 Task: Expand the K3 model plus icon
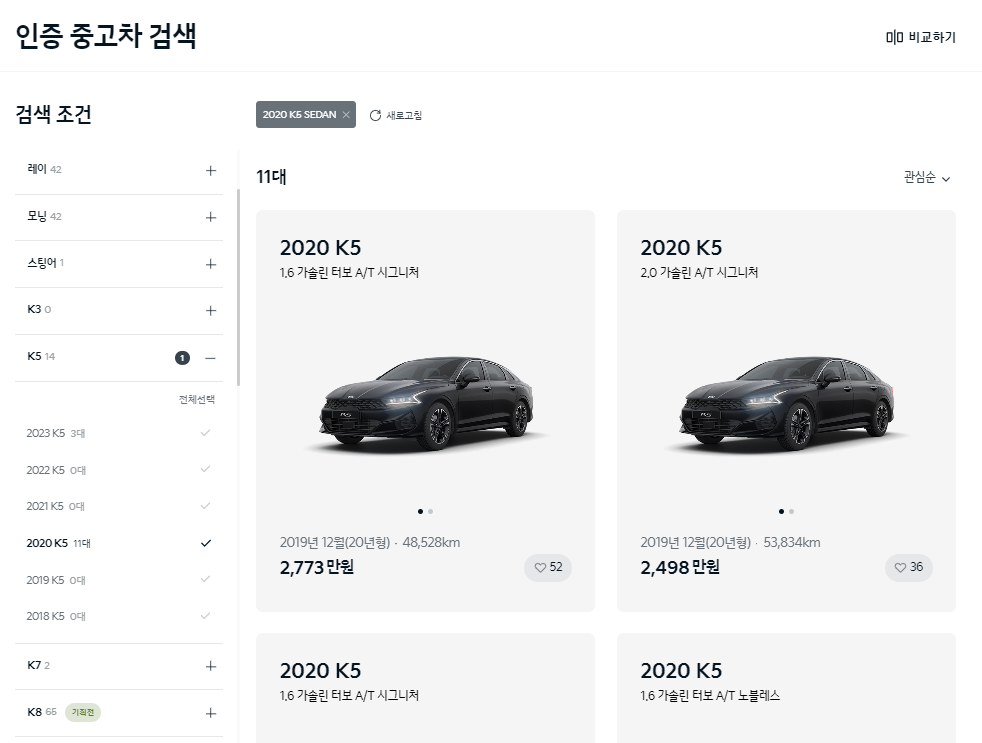(x=211, y=311)
